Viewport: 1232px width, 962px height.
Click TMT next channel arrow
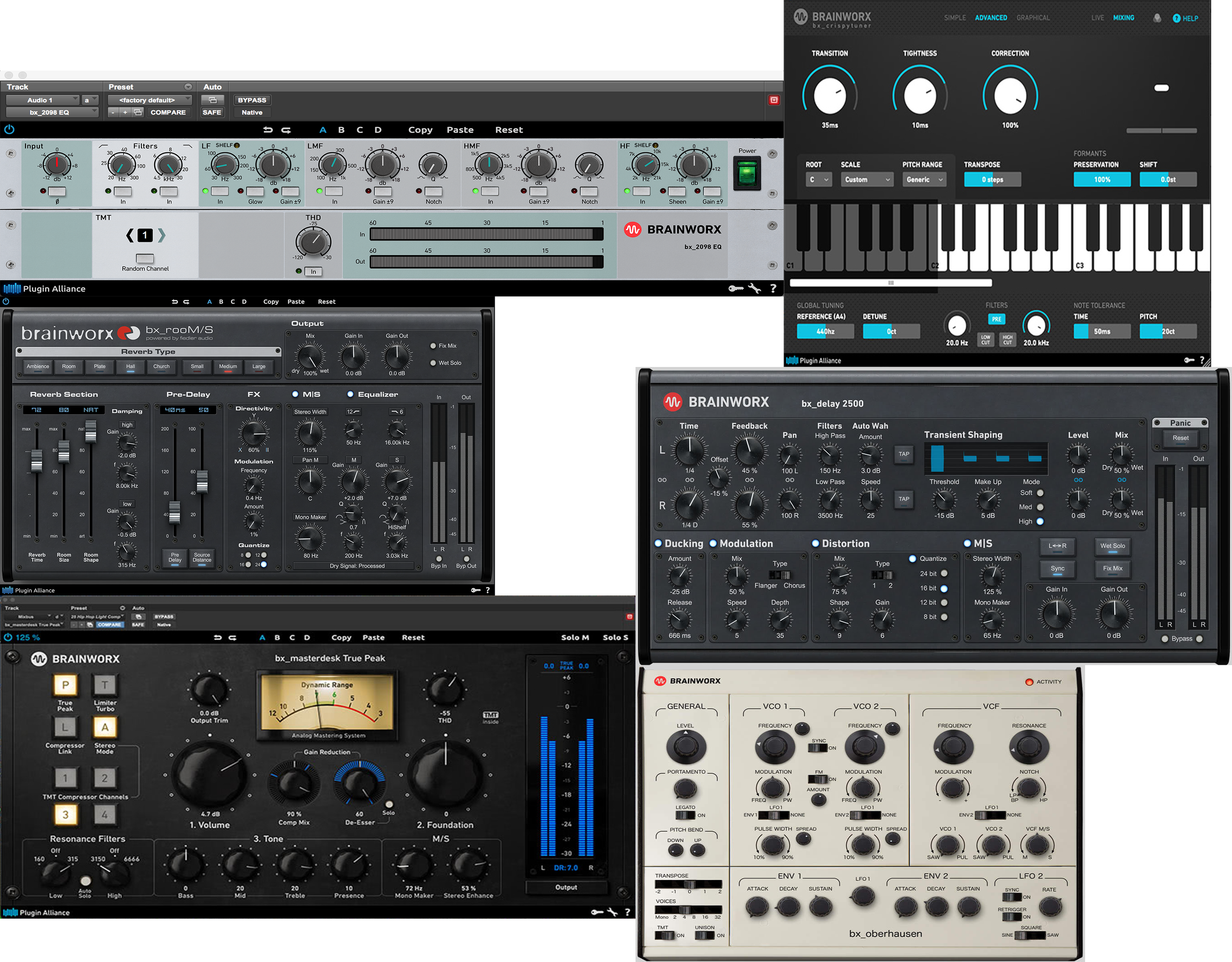coord(161,235)
